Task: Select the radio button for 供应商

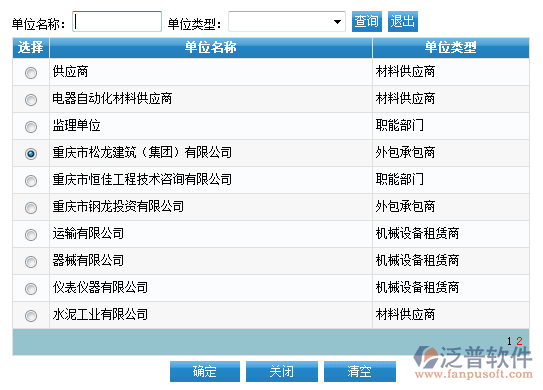Action: coord(31,73)
